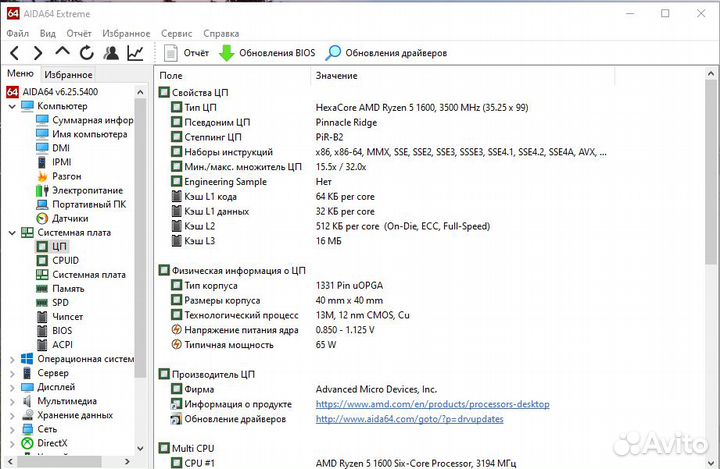Select the IPMI tree item
The image size is (720, 469).
pyautogui.click(x=54, y=162)
